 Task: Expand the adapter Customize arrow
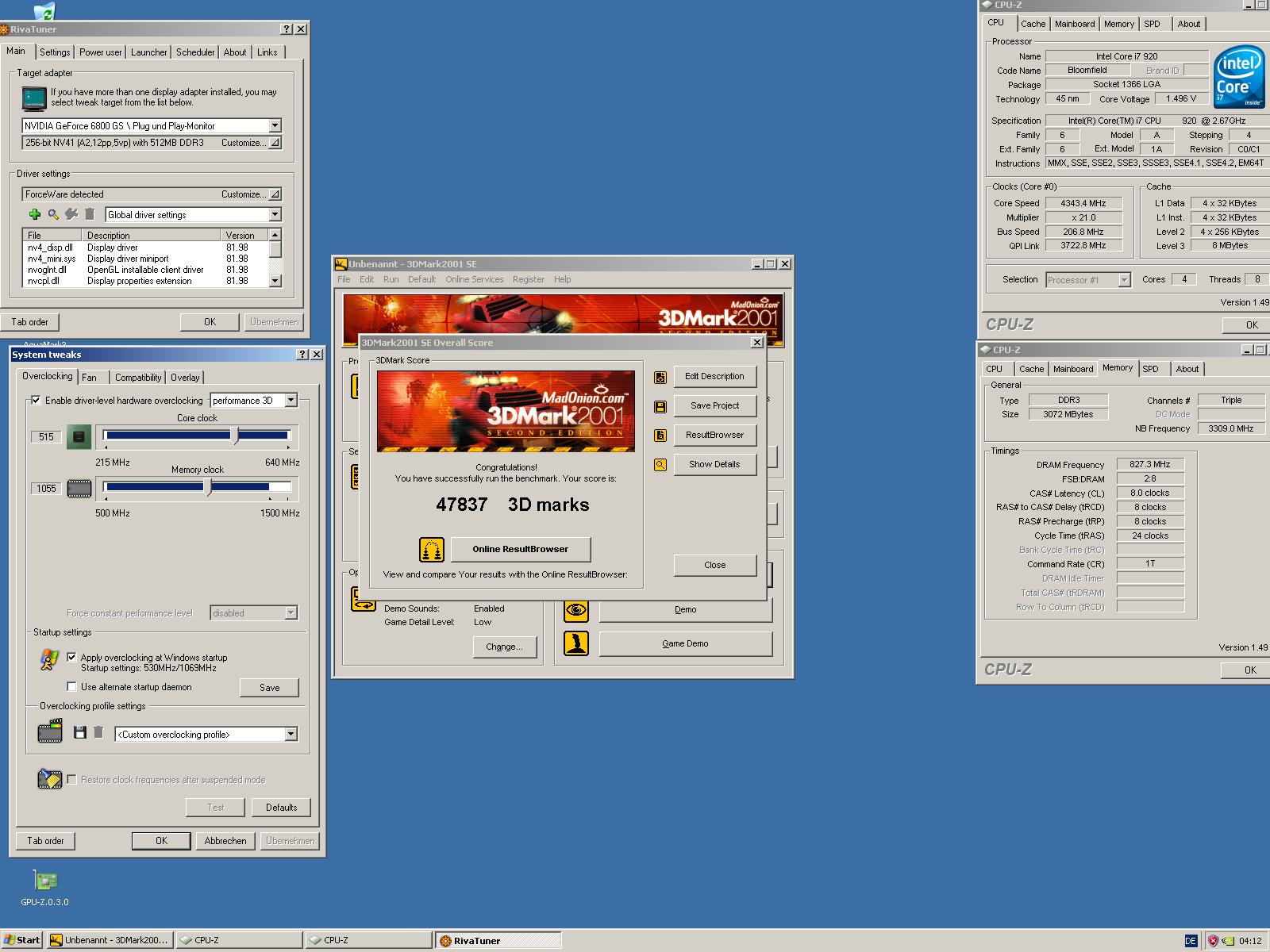[x=275, y=143]
